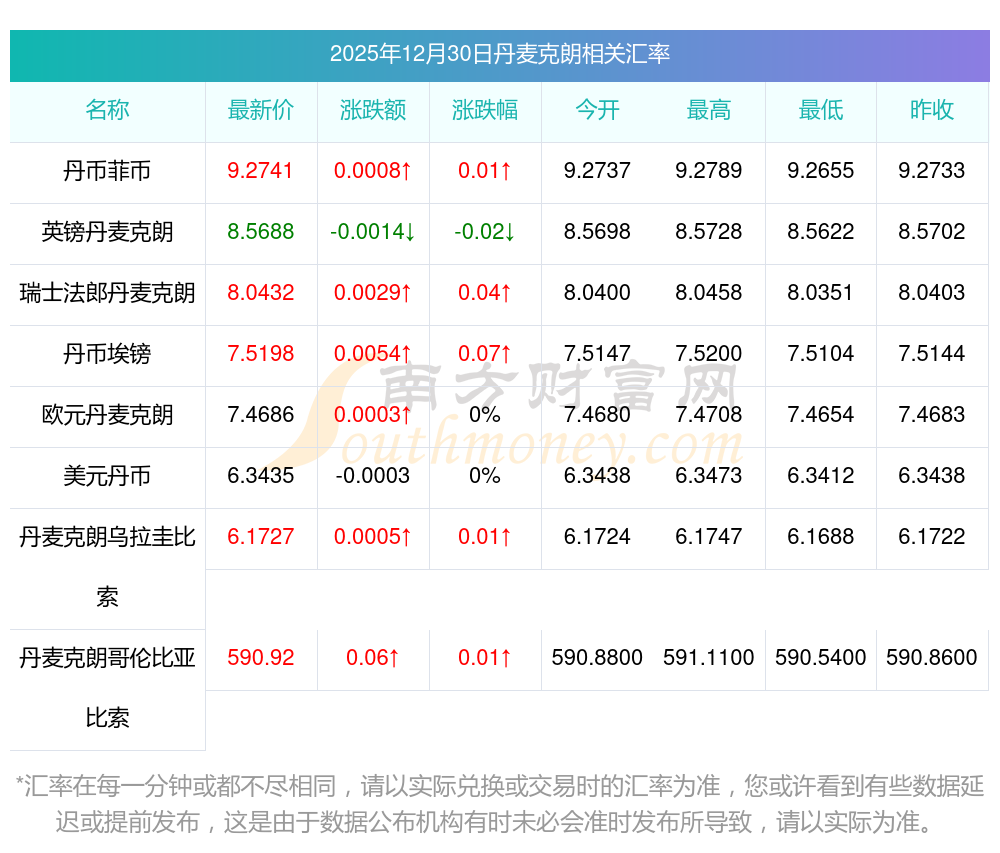Click change amount 0.0008↑

click(x=373, y=171)
